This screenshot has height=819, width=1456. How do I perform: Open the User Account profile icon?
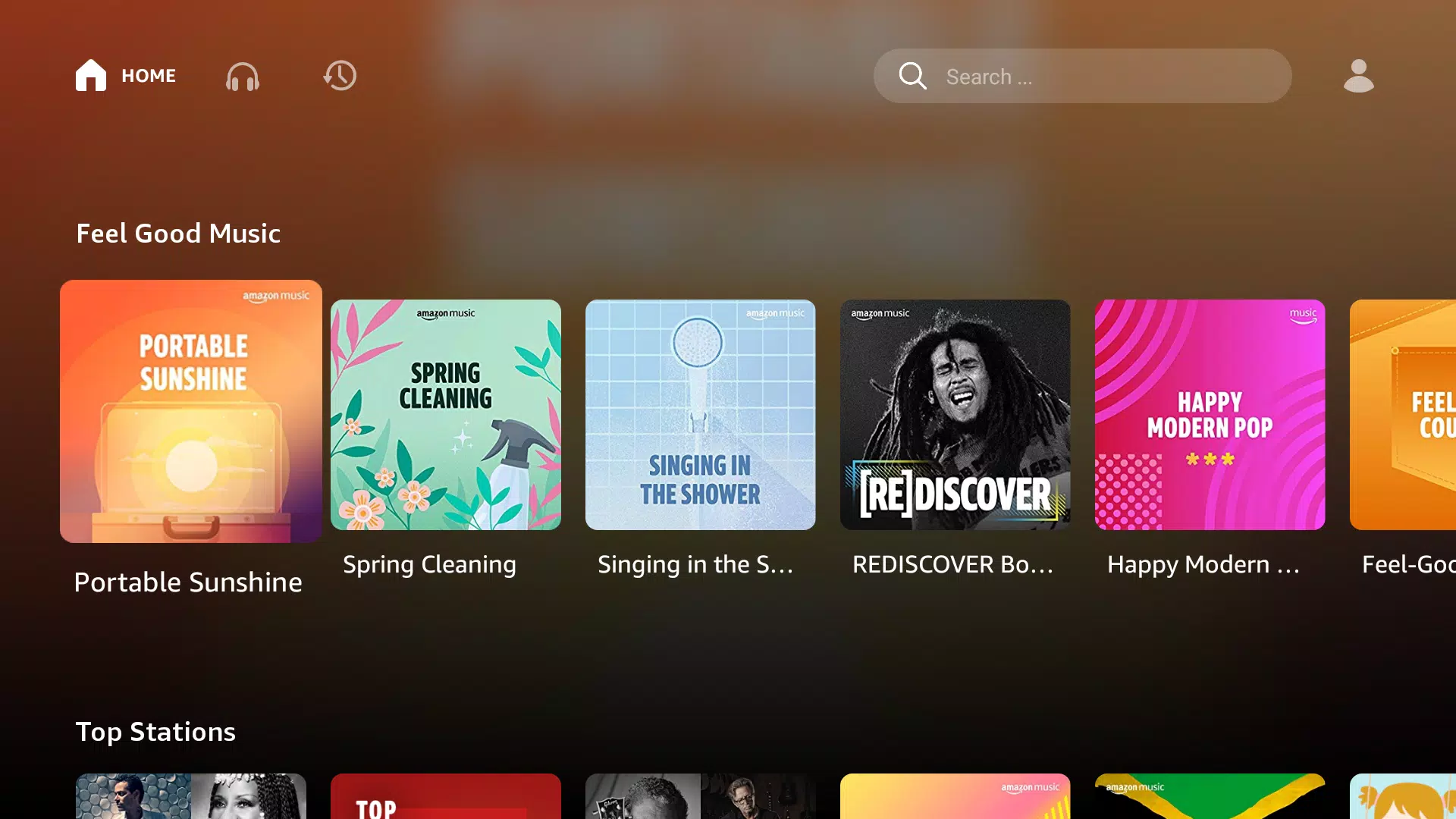click(x=1358, y=75)
